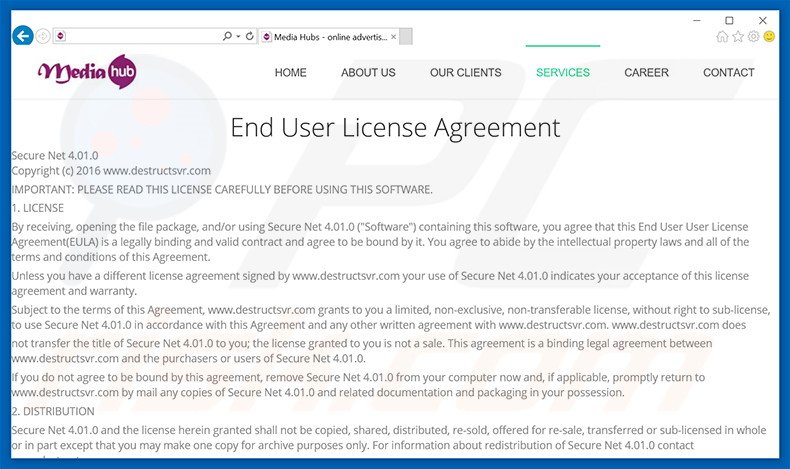
Task: Click the Media hub logo
Action: tap(87, 72)
